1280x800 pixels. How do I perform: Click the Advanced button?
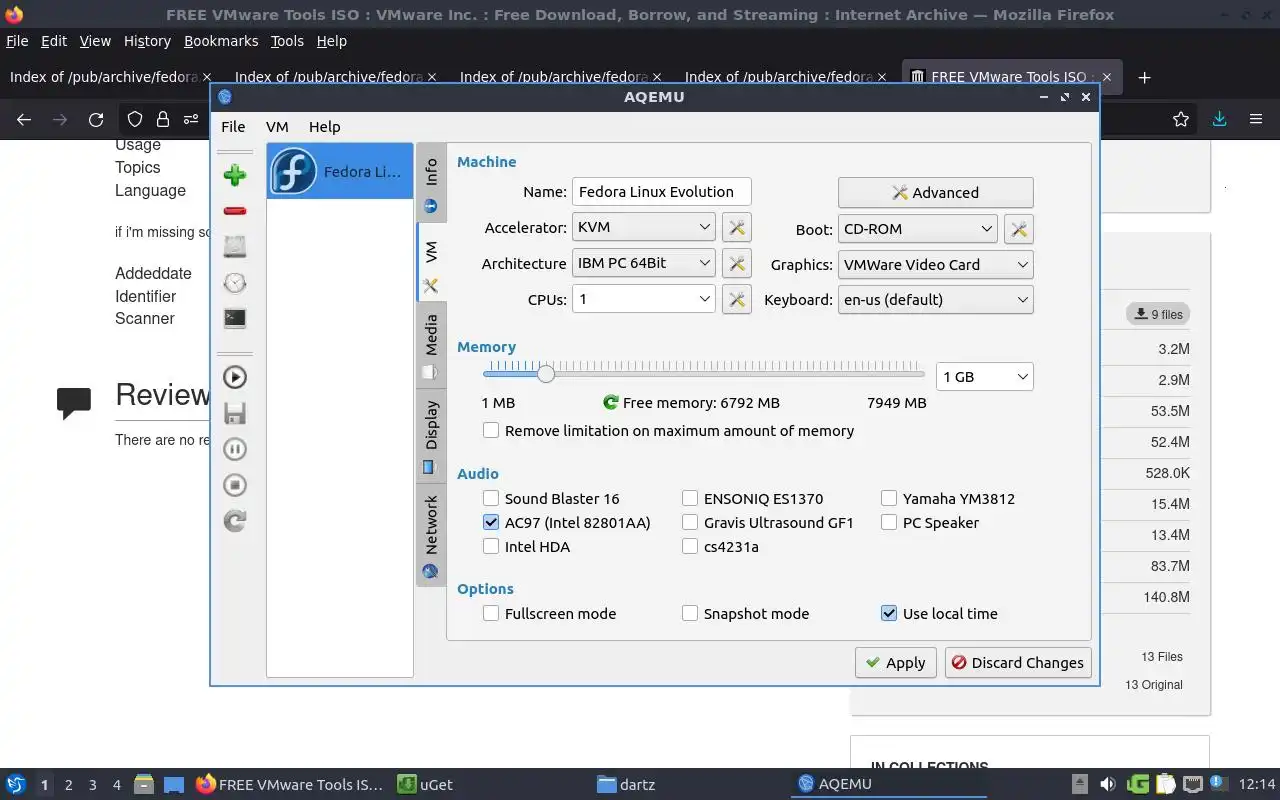click(935, 192)
